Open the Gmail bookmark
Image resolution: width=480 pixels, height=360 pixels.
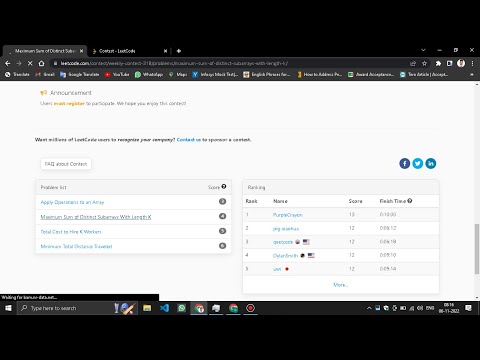pyautogui.click(x=45, y=74)
